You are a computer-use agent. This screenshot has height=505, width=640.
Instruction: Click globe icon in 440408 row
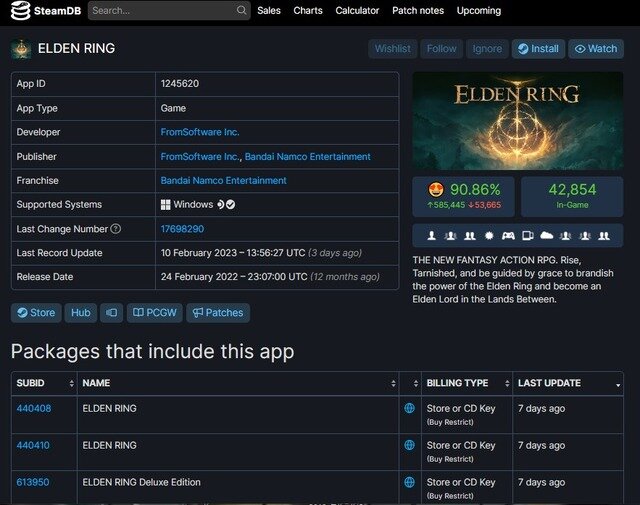pos(409,408)
